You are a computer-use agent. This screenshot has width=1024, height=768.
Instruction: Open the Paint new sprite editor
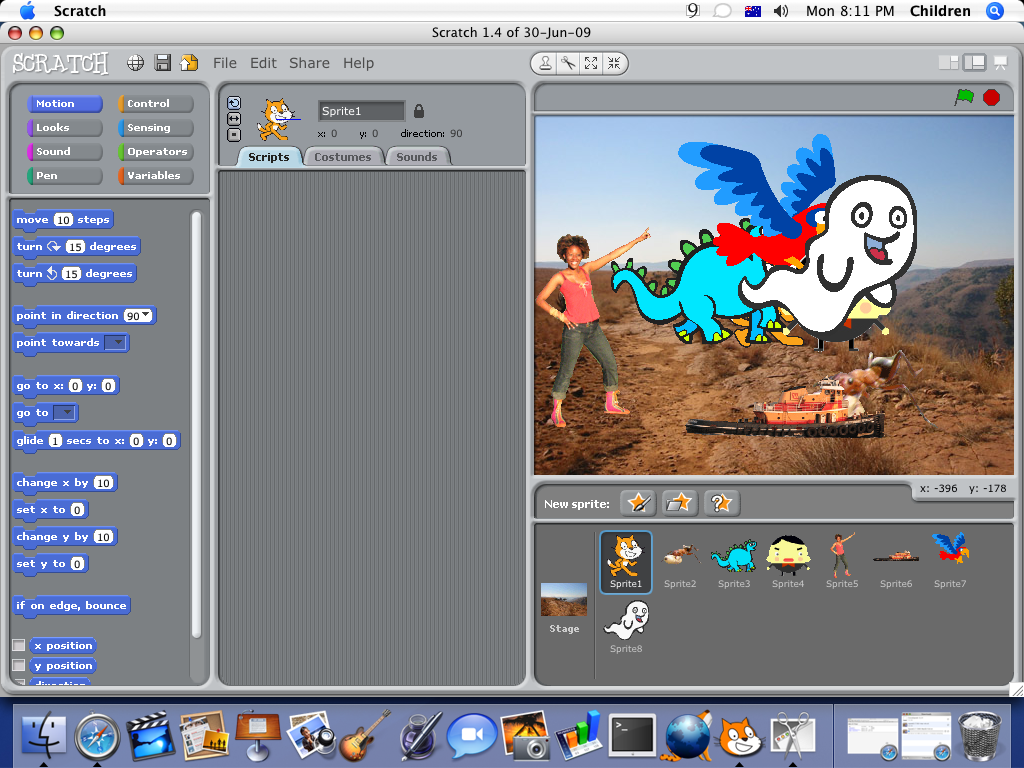click(x=639, y=503)
